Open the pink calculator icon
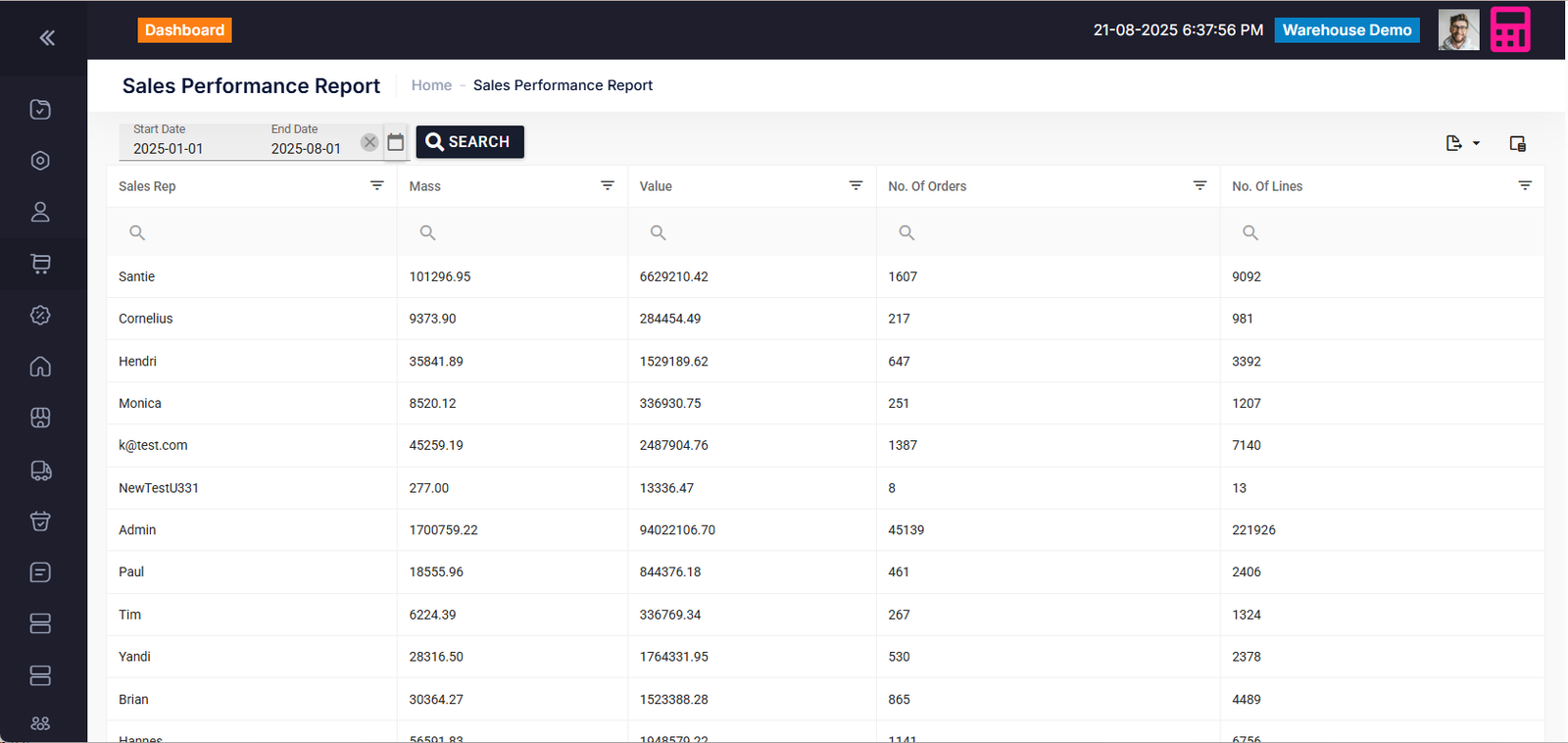1568x743 pixels. [x=1509, y=30]
